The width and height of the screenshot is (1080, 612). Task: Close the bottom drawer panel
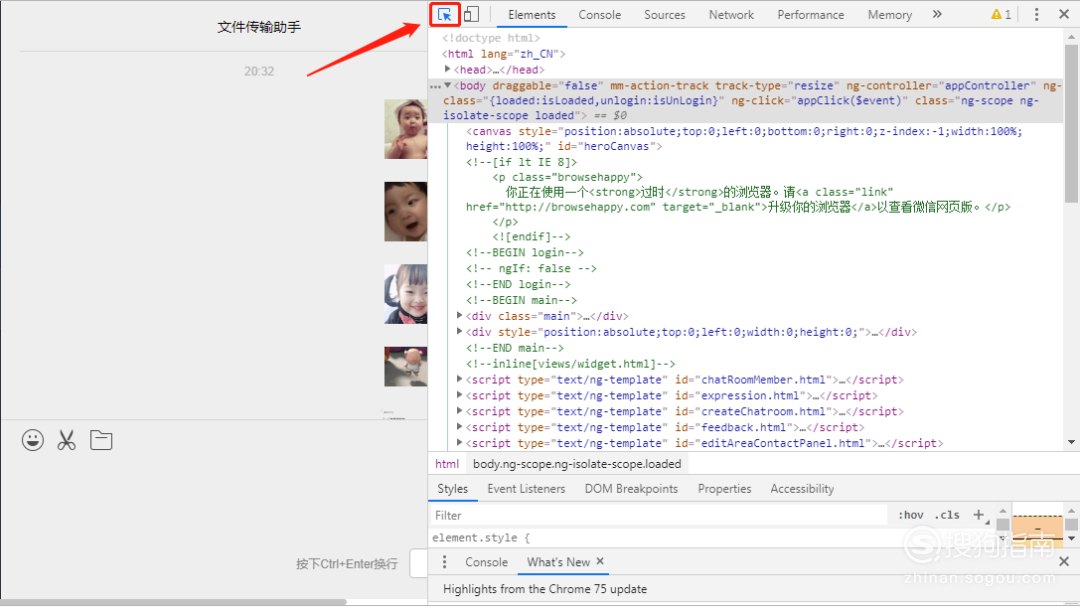(x=1063, y=561)
